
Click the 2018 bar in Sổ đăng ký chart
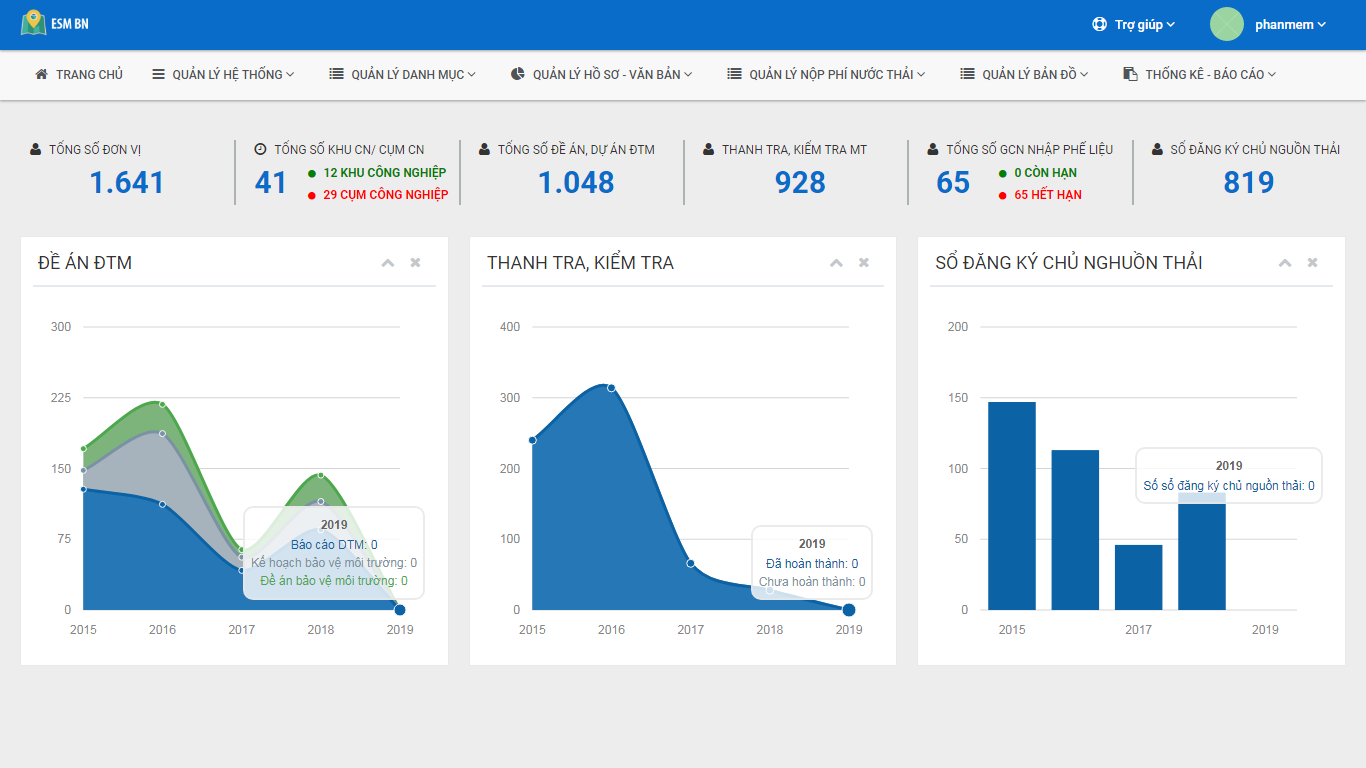1202,551
